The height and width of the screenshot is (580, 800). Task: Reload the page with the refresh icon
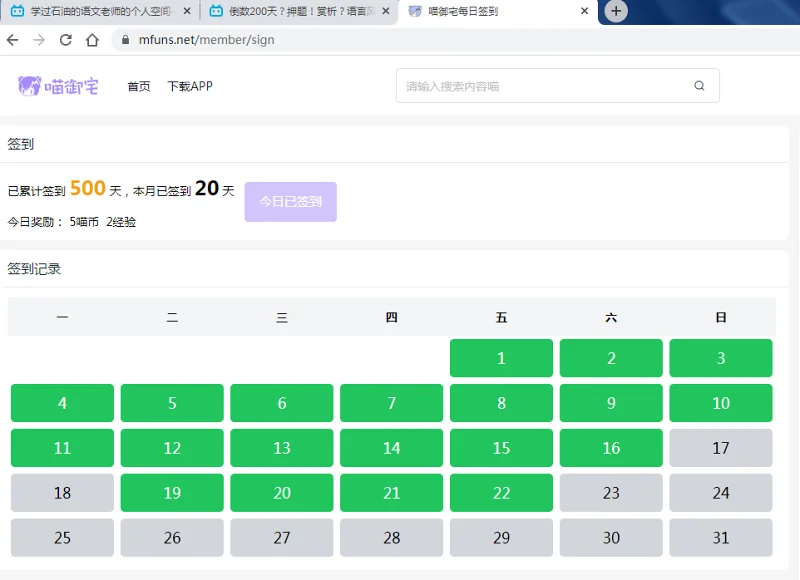(x=66, y=40)
